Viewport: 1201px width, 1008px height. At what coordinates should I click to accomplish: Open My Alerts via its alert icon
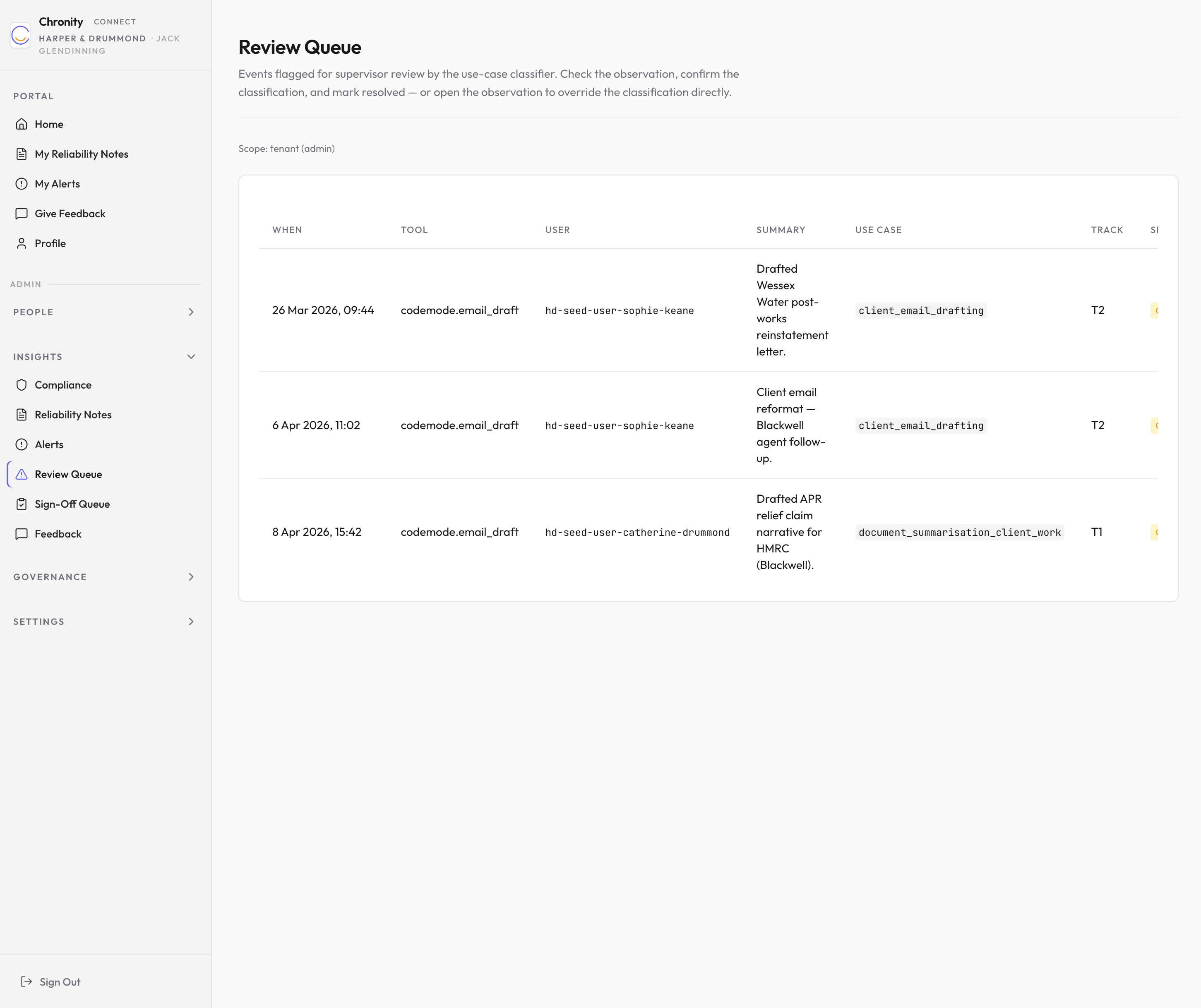[22, 184]
